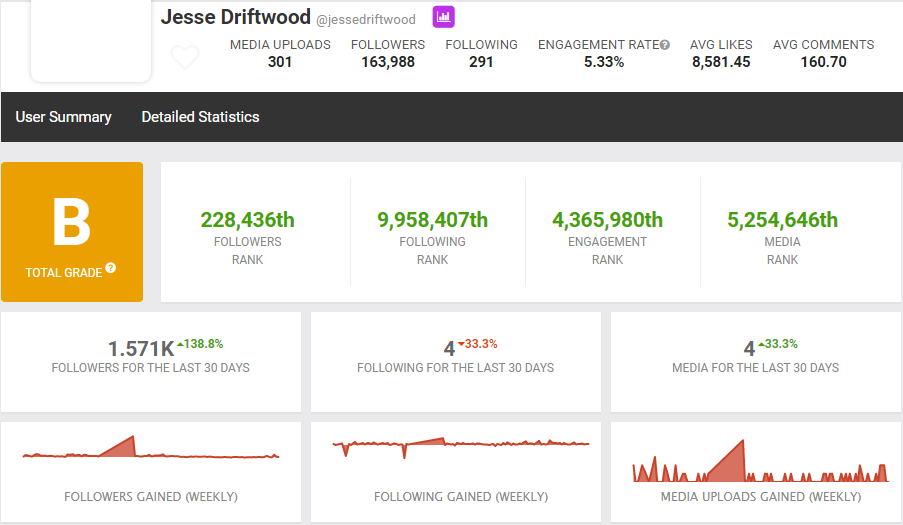The image size is (903, 525).
Task: Open the User Summary tab
Action: click(x=63, y=117)
